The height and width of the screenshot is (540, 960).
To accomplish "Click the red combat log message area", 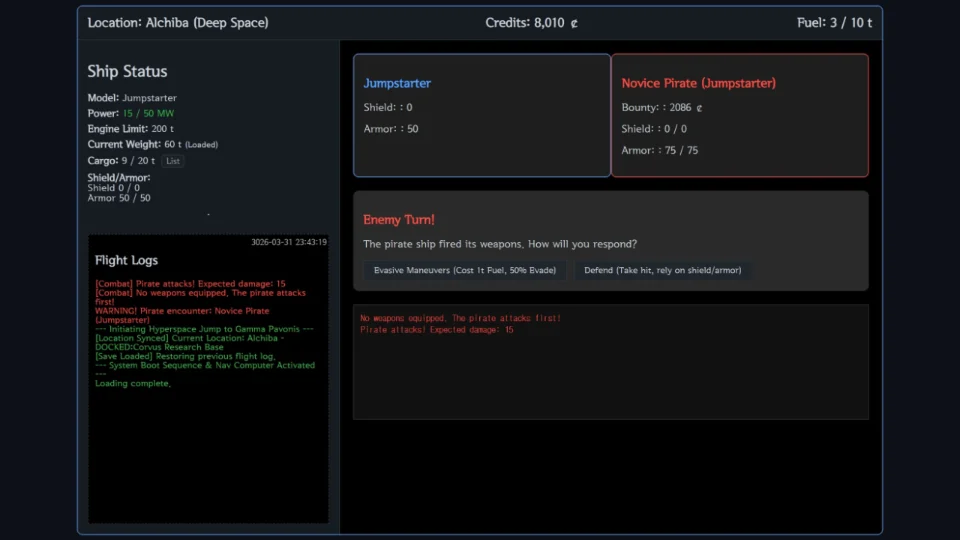I will [460, 324].
